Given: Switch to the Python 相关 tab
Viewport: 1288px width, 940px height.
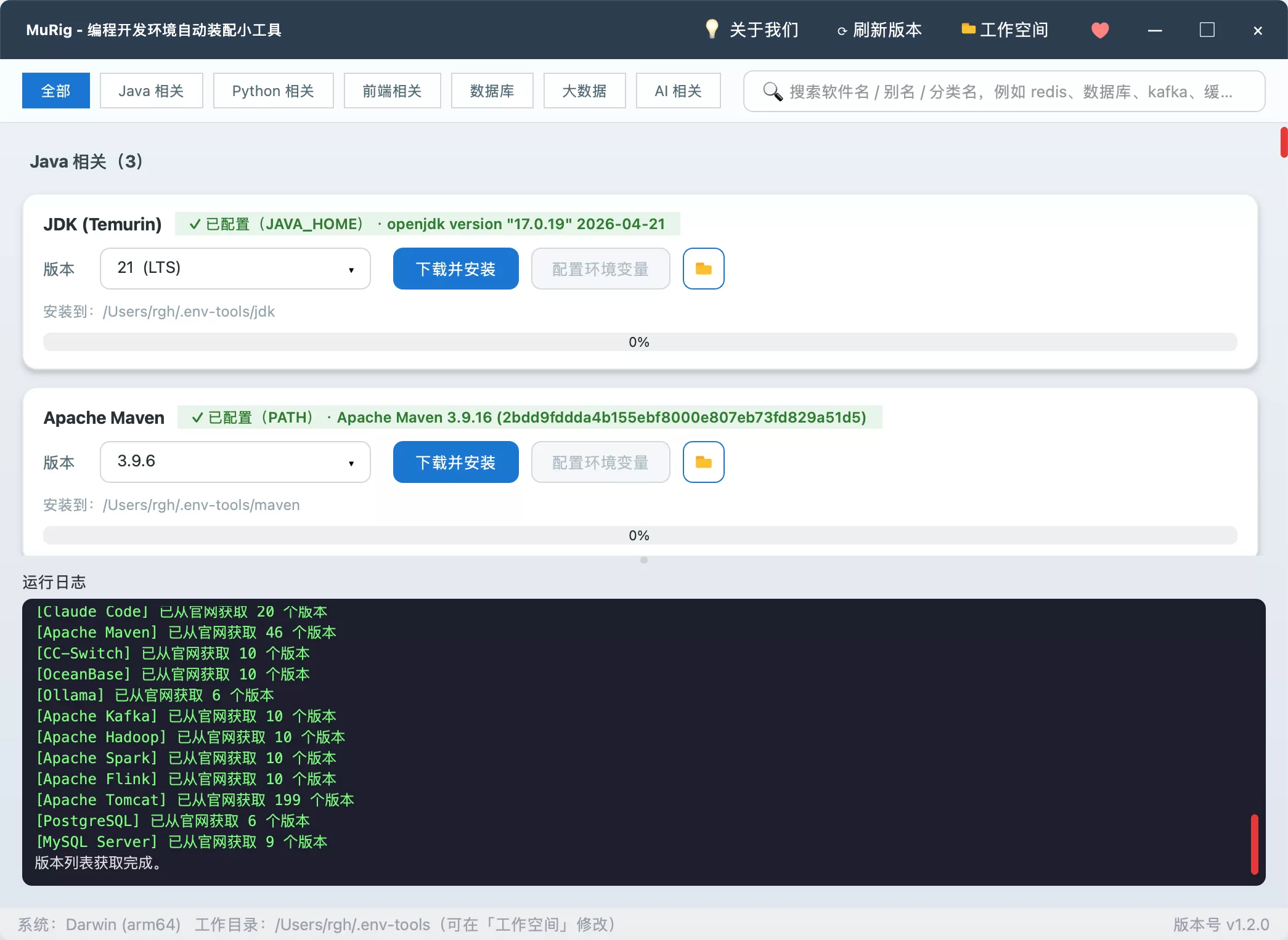Looking at the screenshot, I should [273, 91].
